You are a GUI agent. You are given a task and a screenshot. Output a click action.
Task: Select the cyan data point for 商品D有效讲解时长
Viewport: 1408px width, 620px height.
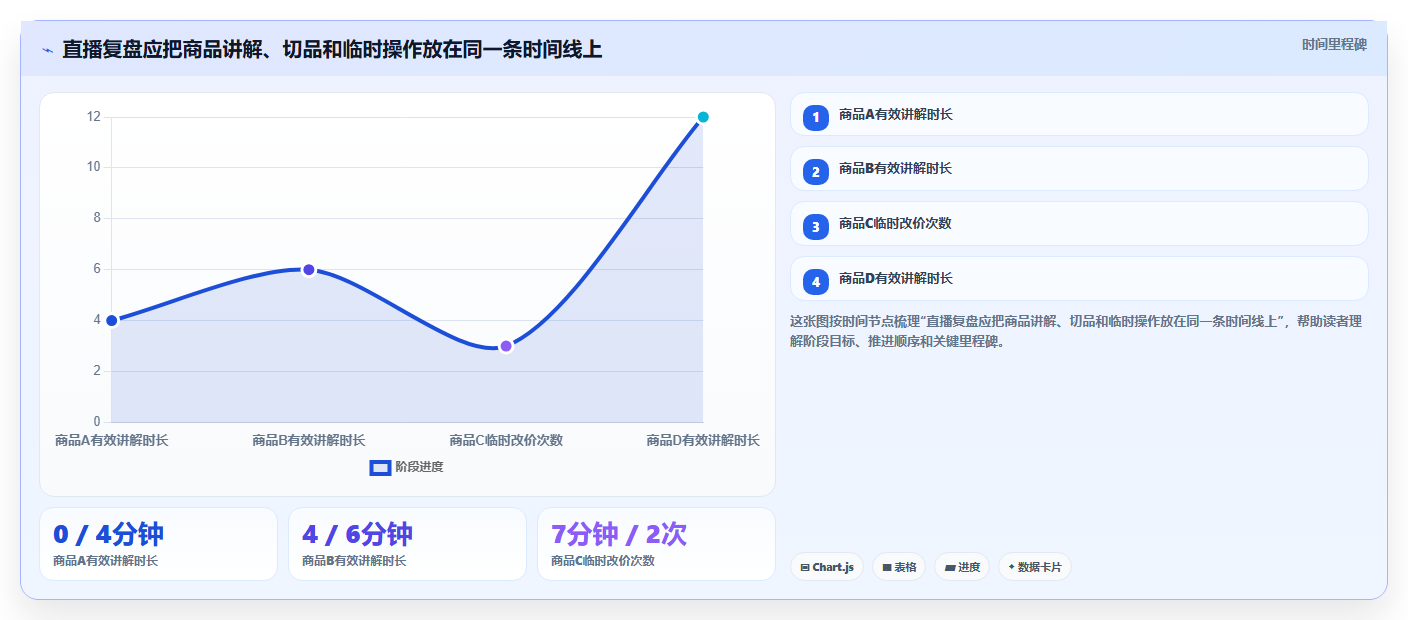tap(703, 117)
